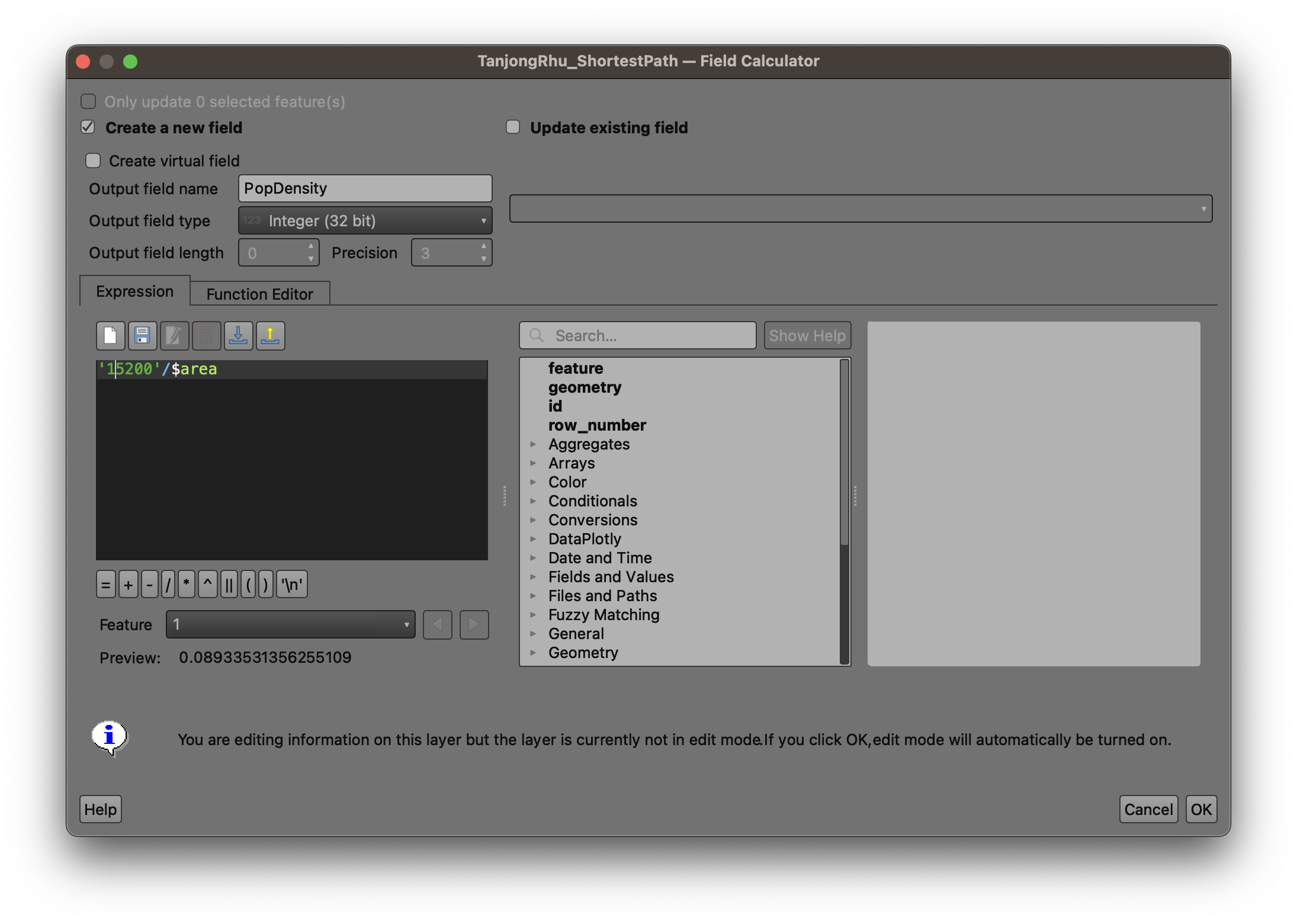This screenshot has height=924, width=1297.
Task: Click the function list vertical scrollbar
Action: coord(844,453)
